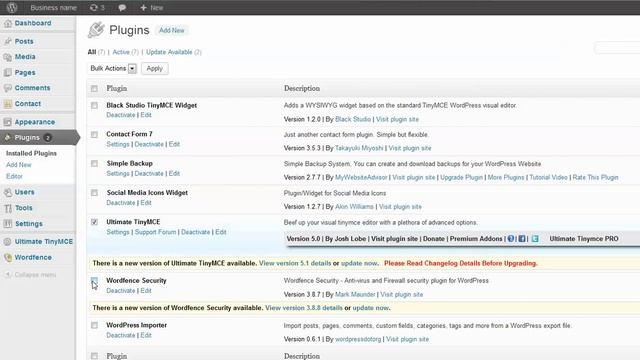Viewport: 640px width, 360px height.
Task: Click the Plugins page heading icon
Action: pyautogui.click(x=96, y=30)
